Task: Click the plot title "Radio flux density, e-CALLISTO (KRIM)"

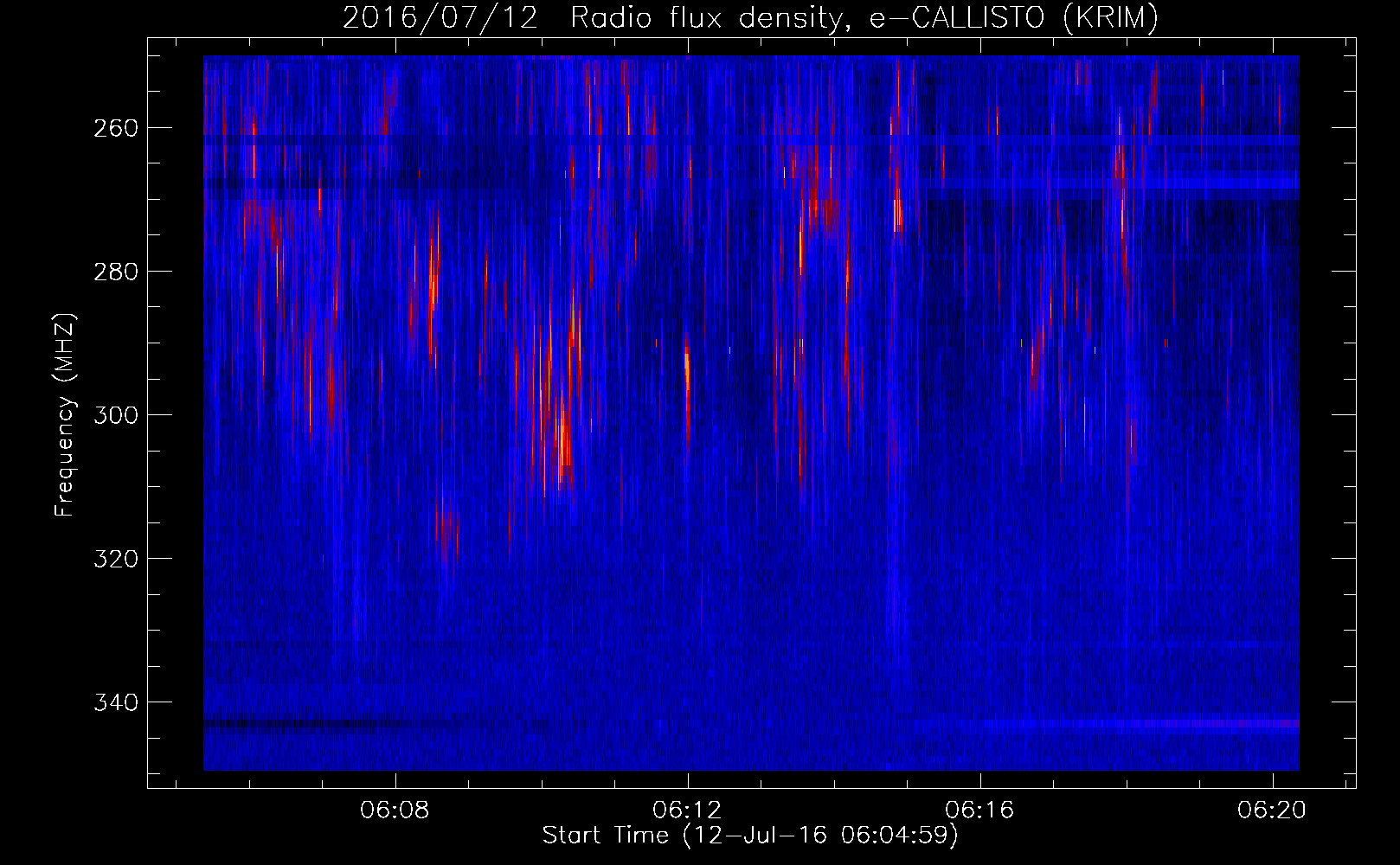Action: point(864,17)
